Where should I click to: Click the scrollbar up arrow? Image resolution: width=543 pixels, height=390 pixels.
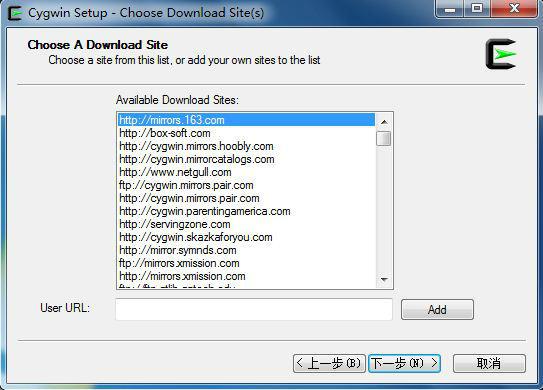[x=384, y=122]
